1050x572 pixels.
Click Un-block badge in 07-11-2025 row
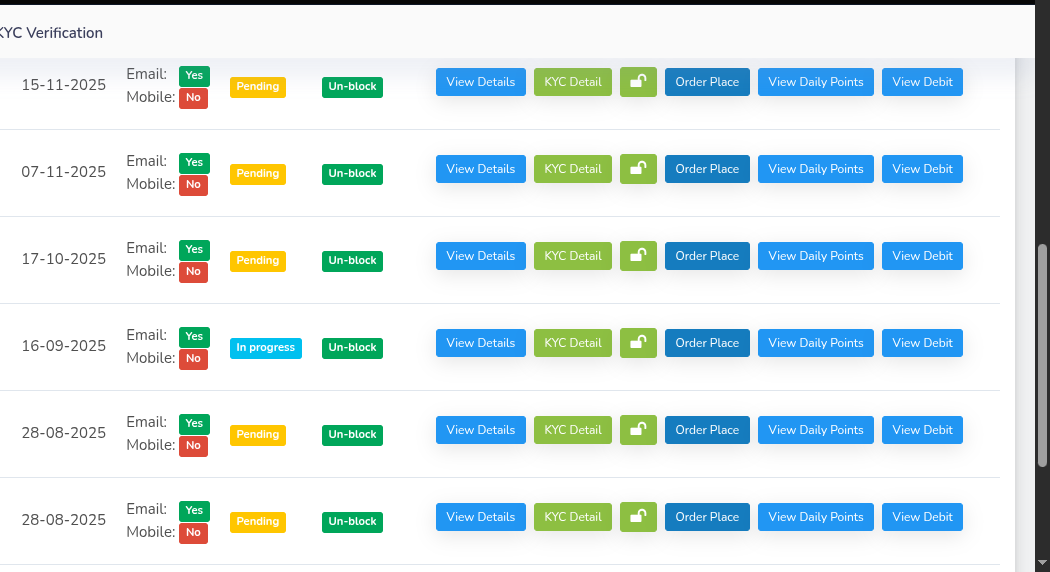352,173
